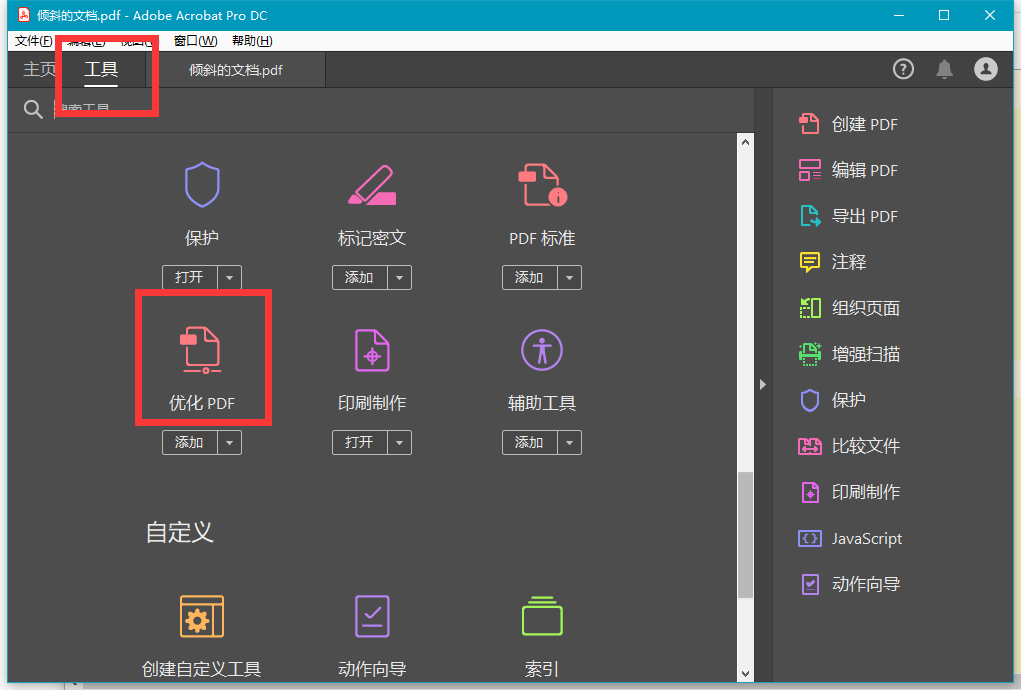Viewport: 1021px width, 690px height.
Task: Click the 编辑 PDF label in sidebar
Action: tap(864, 170)
